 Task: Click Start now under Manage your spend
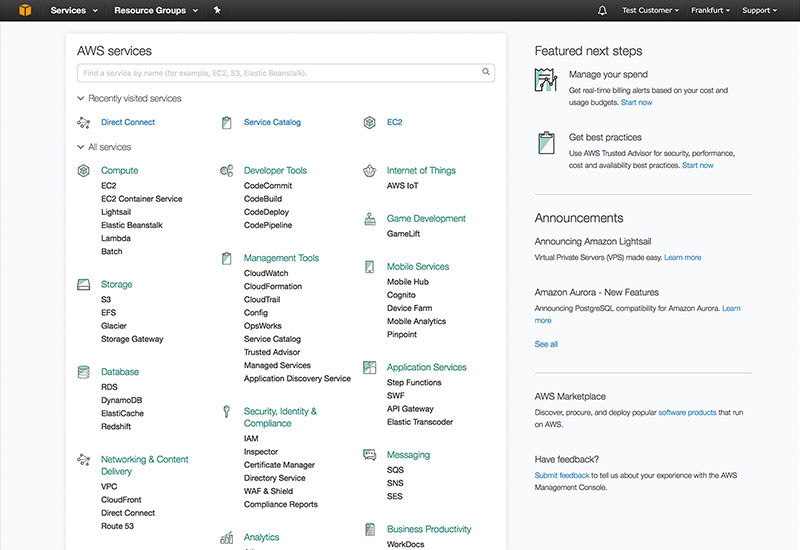(636, 103)
